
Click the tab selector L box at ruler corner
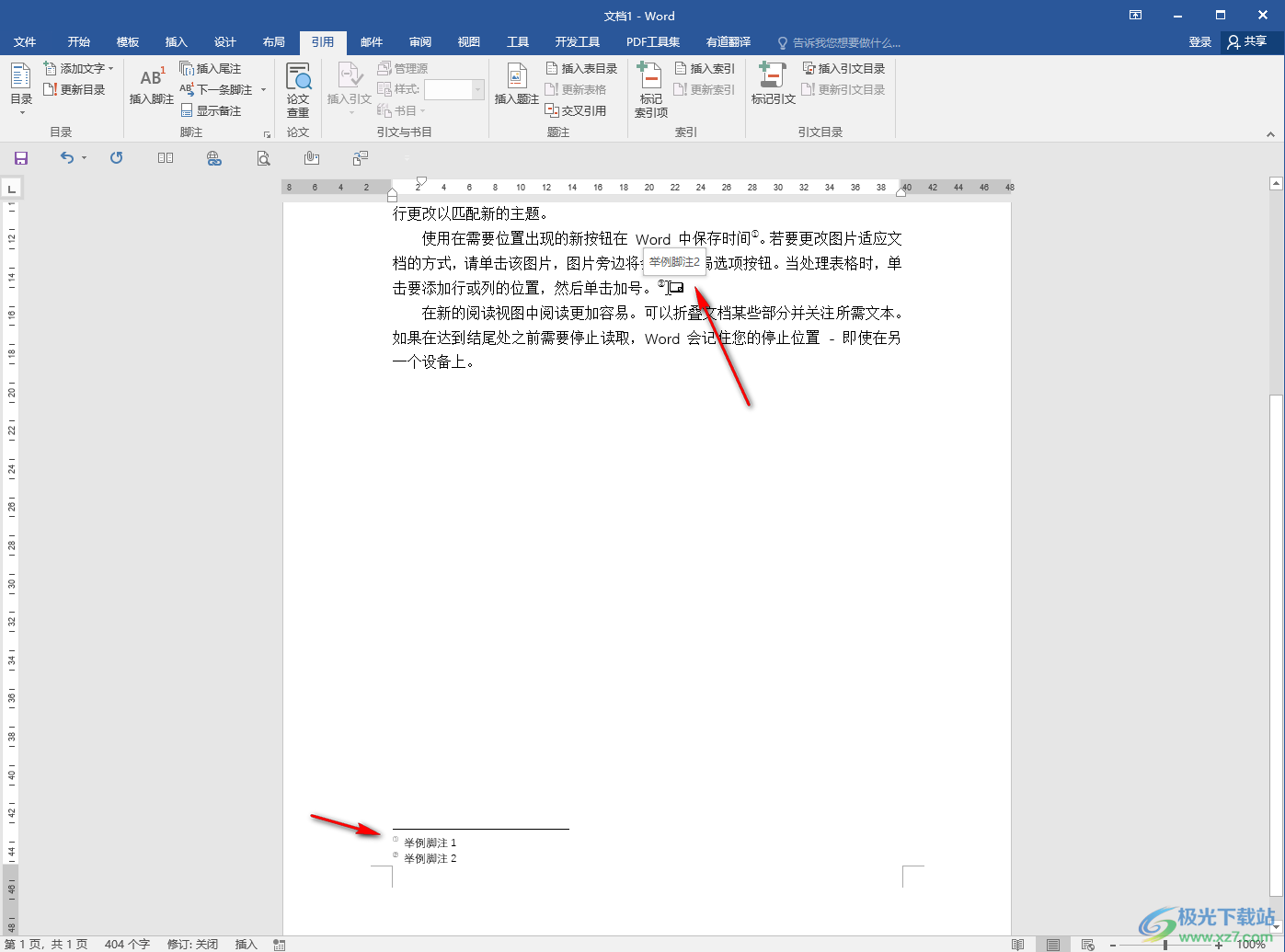(x=11, y=189)
